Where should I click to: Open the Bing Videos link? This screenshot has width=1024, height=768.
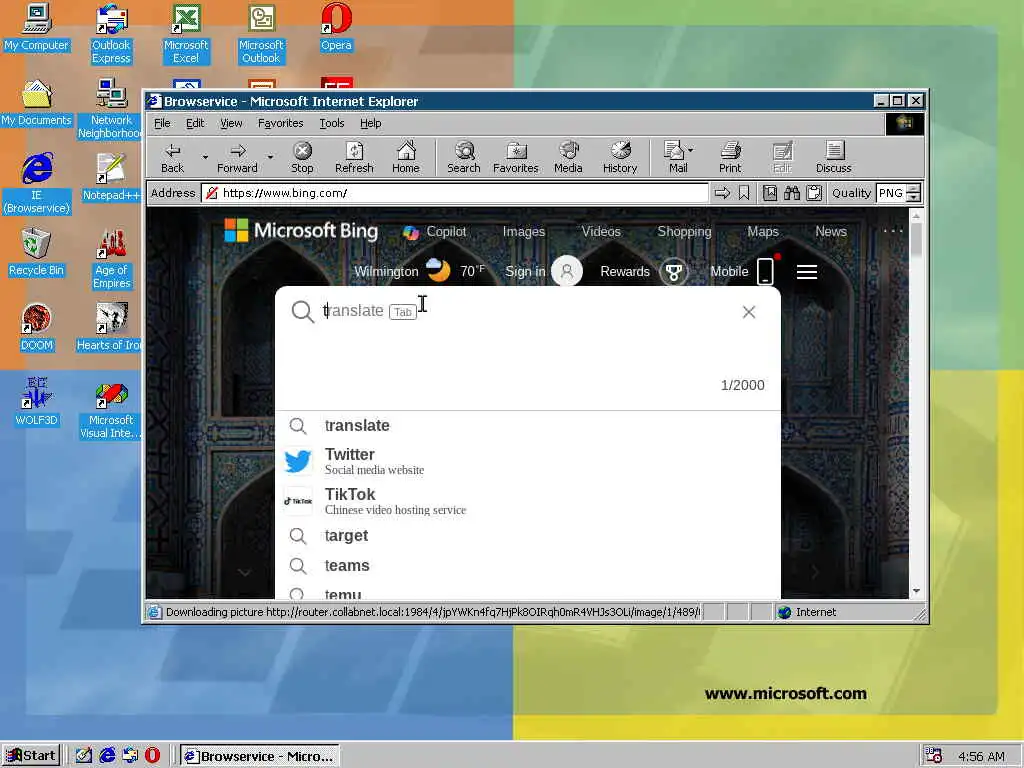[601, 231]
